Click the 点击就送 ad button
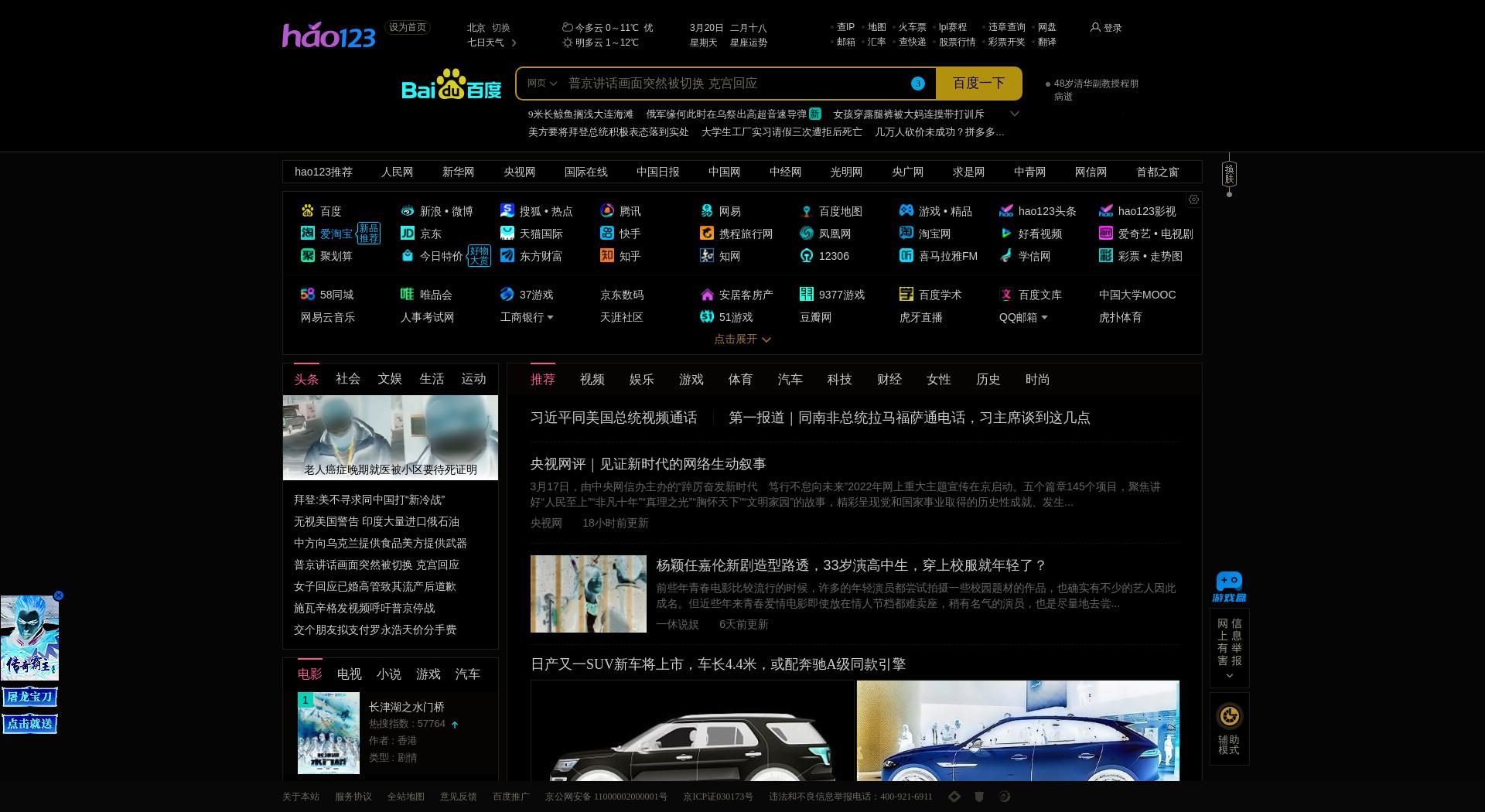1485x812 pixels. point(29,724)
